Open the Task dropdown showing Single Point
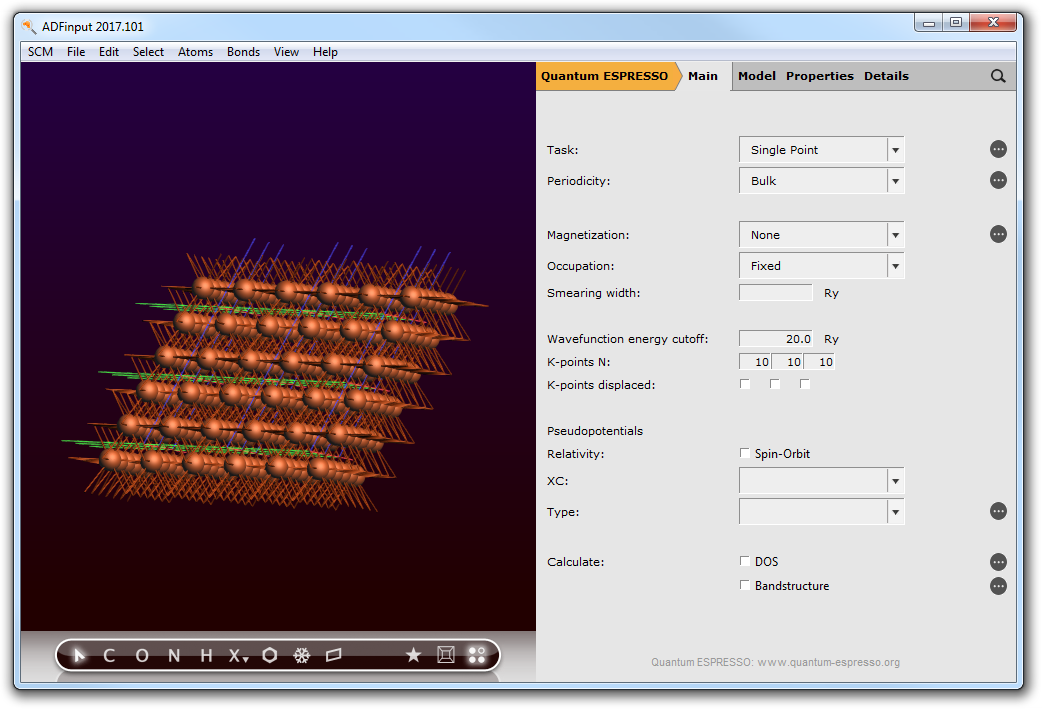Viewport: 1042px width, 709px height. (x=821, y=150)
